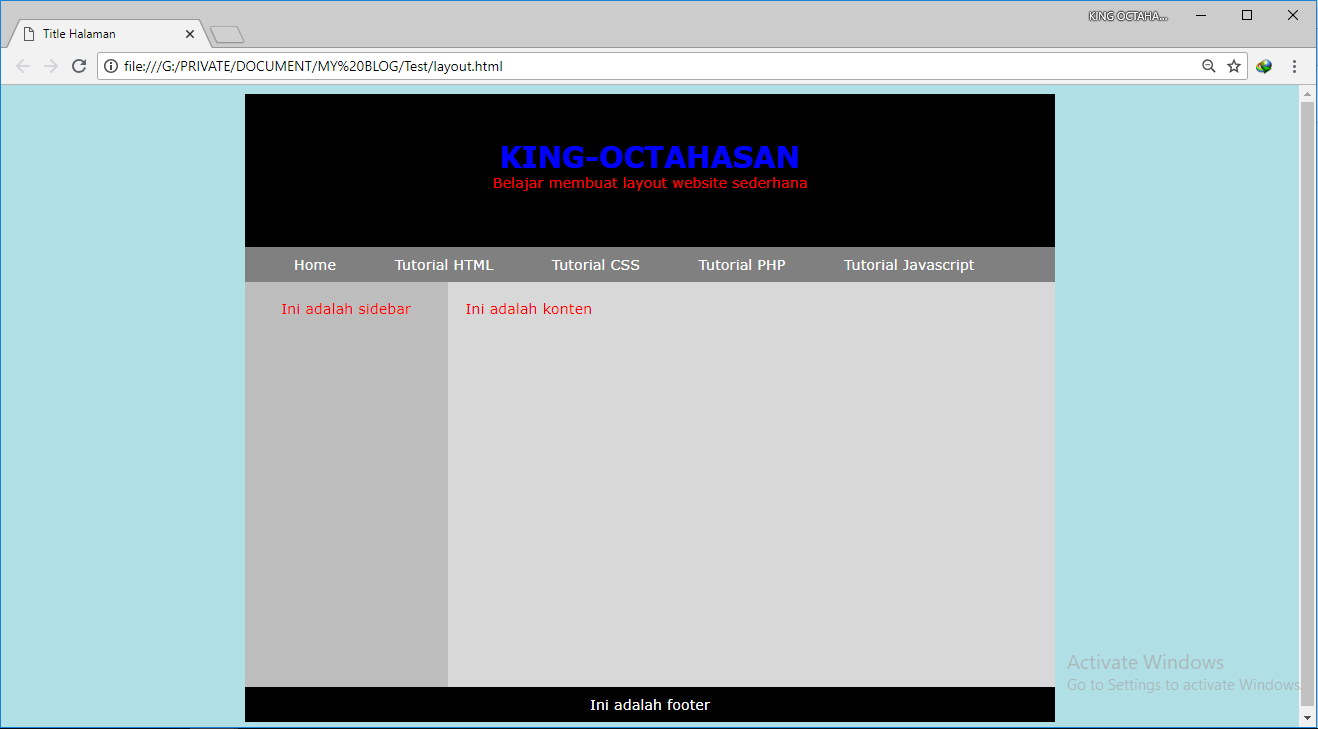Viewport: 1318px width, 729px height.
Task: Open the Tutorial HTML menu item
Action: click(x=443, y=264)
